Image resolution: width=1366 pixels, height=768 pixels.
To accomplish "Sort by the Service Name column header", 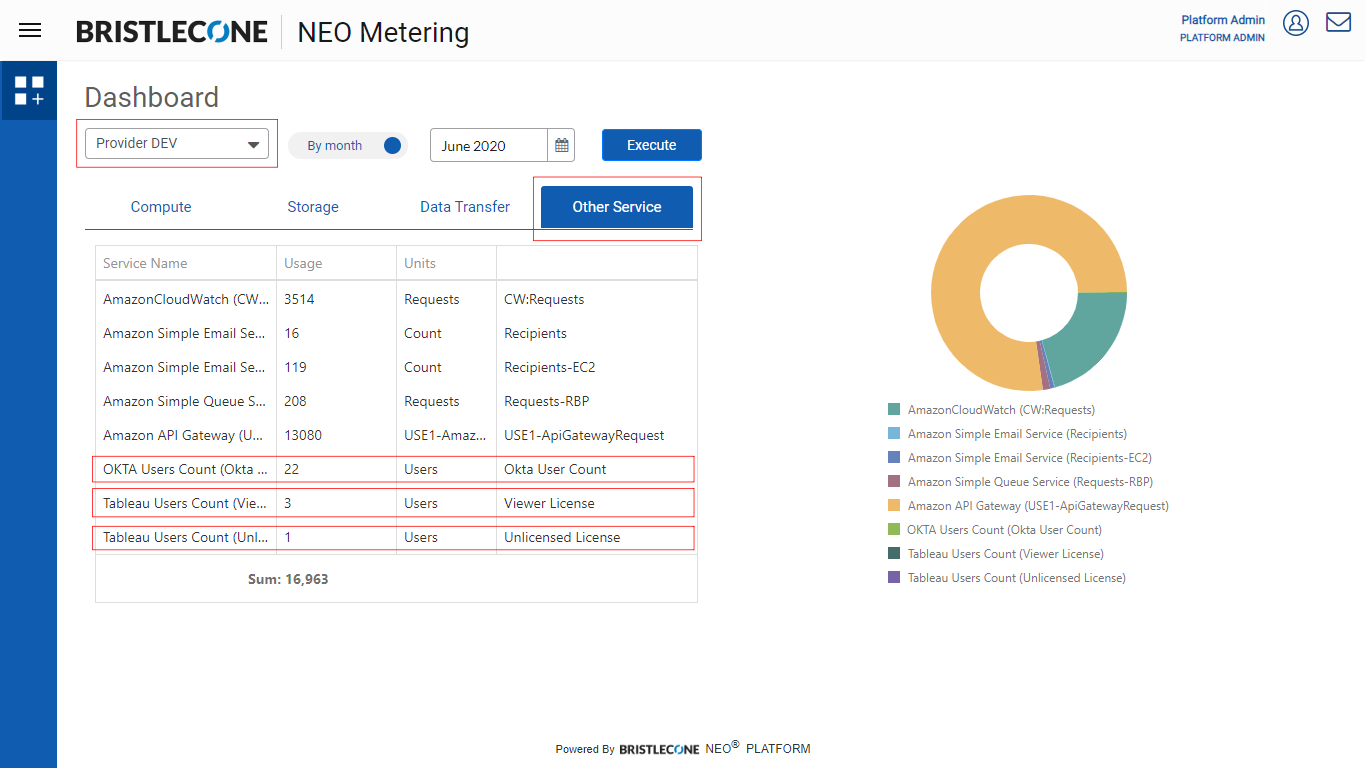I will tap(146, 264).
